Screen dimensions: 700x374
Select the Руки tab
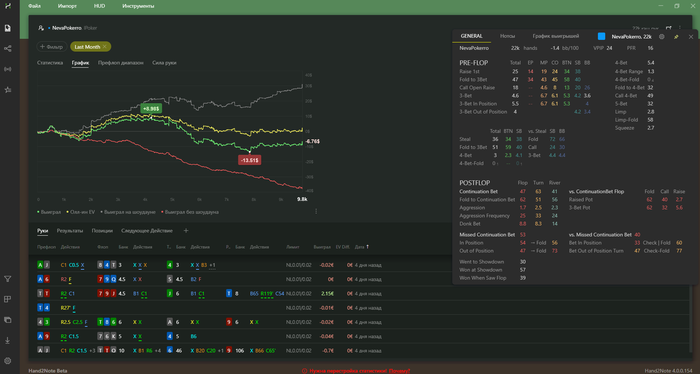point(42,231)
